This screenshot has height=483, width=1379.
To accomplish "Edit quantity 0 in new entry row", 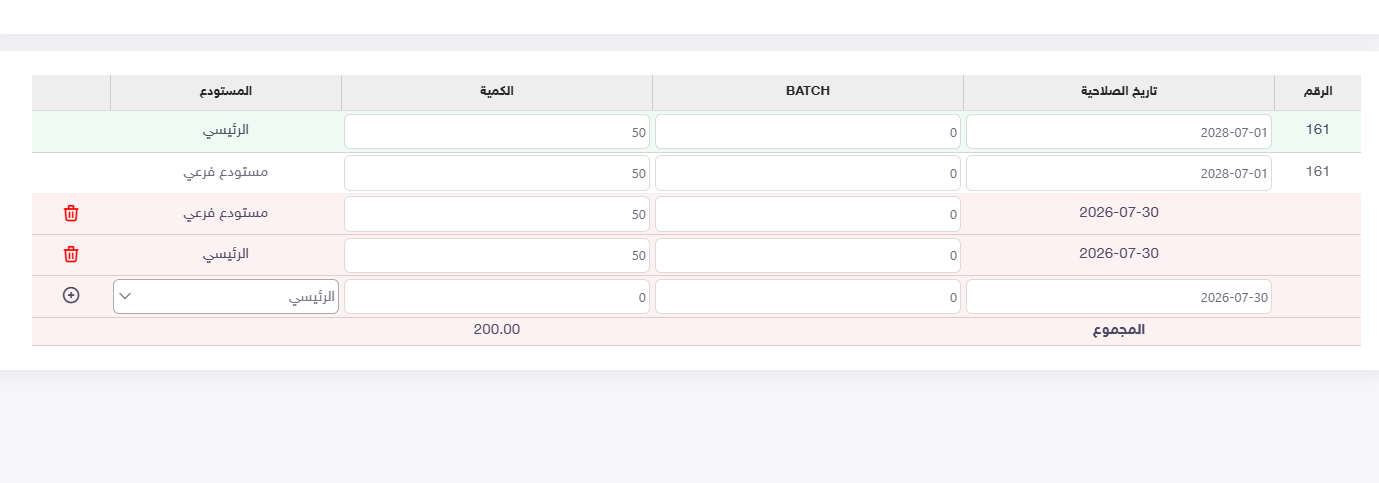I will [x=497, y=297].
